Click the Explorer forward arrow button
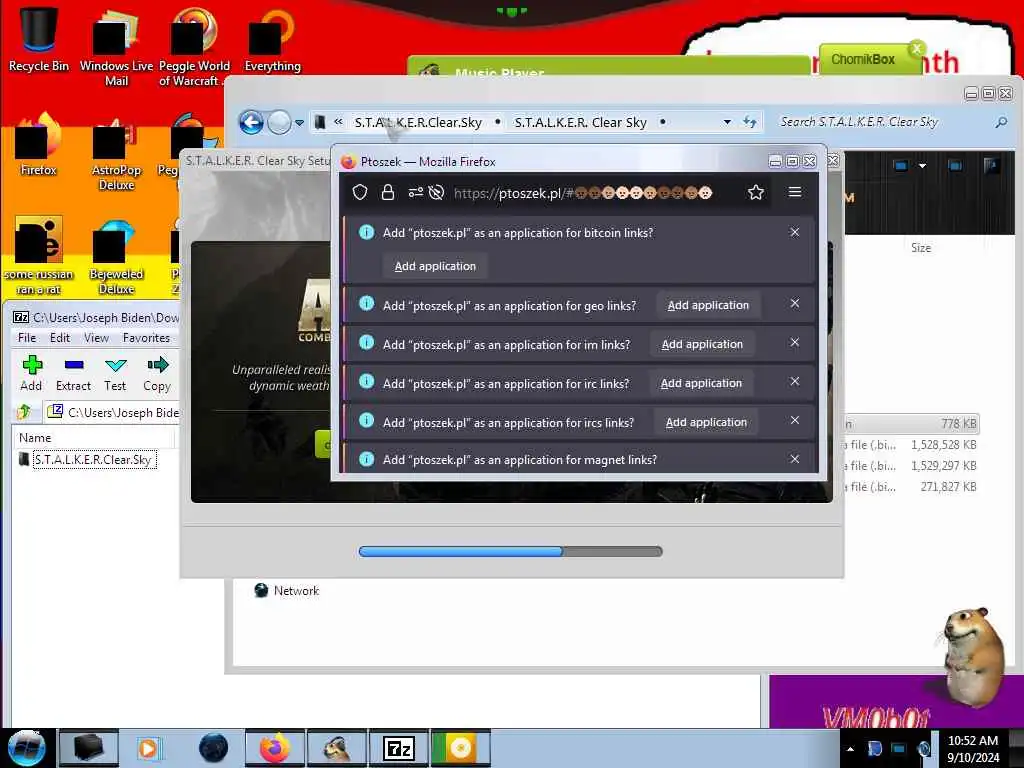 (x=280, y=122)
